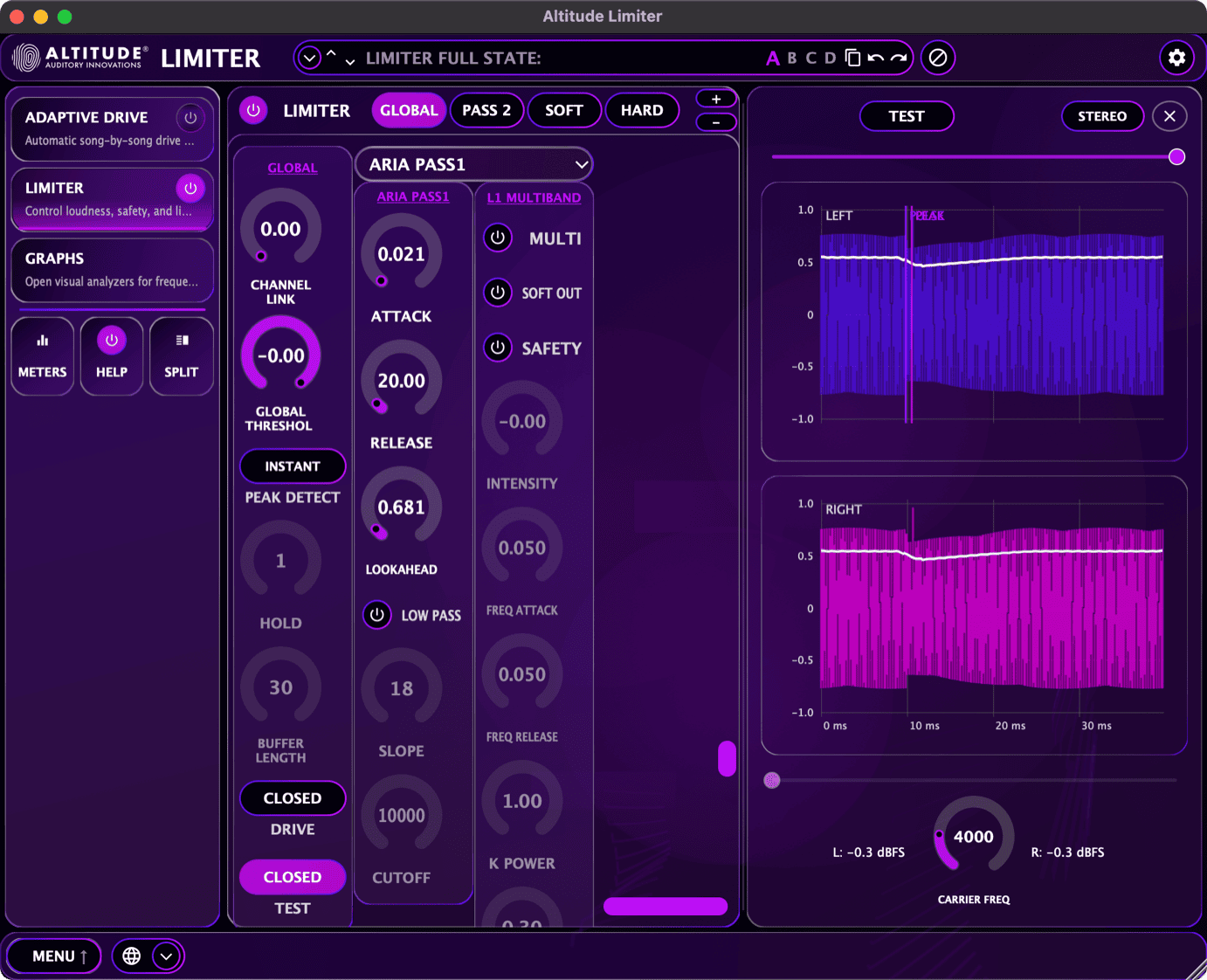Enable the Soft Out toggle

pos(498,293)
